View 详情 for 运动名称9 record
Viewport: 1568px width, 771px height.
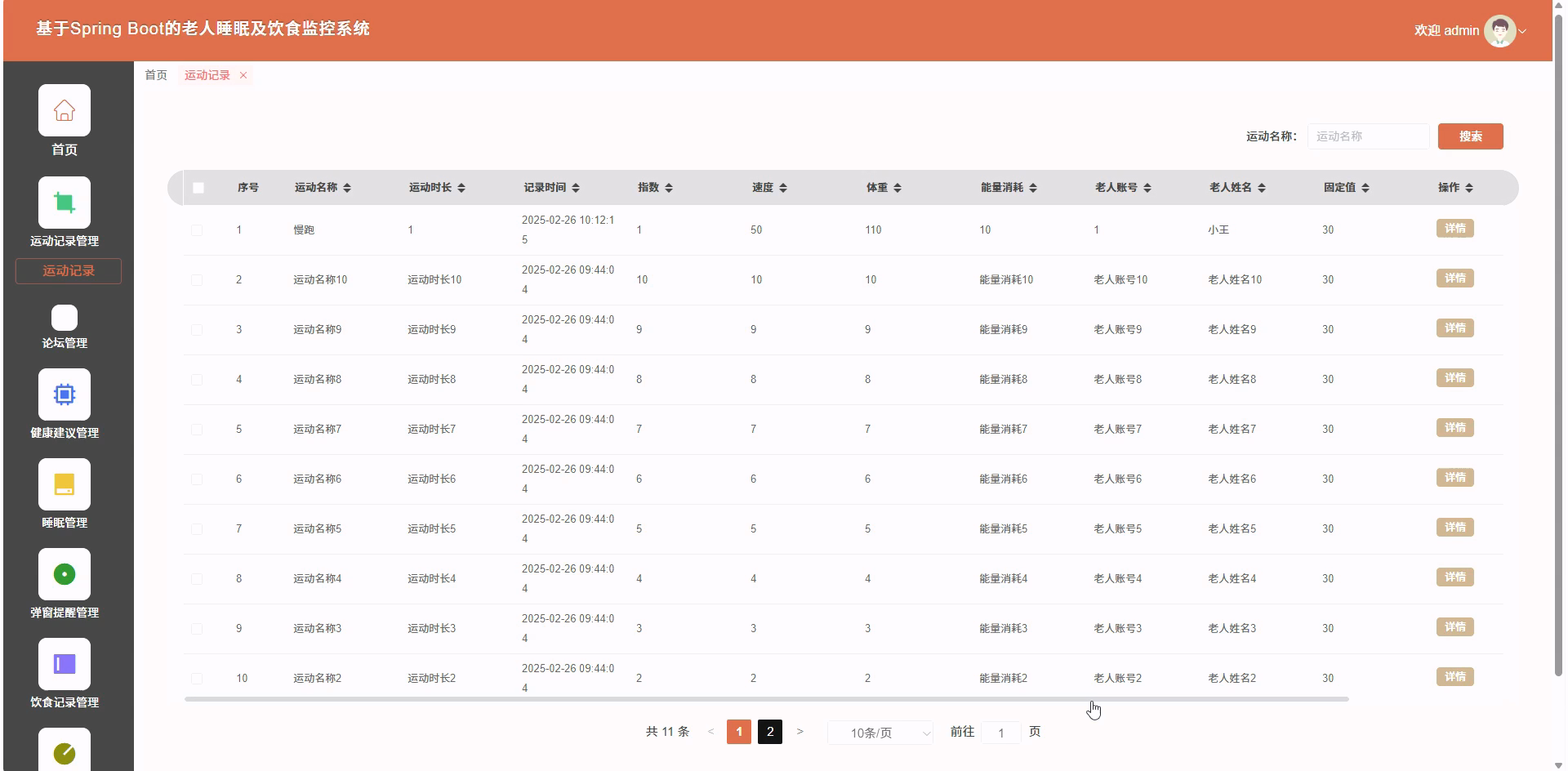(1455, 328)
